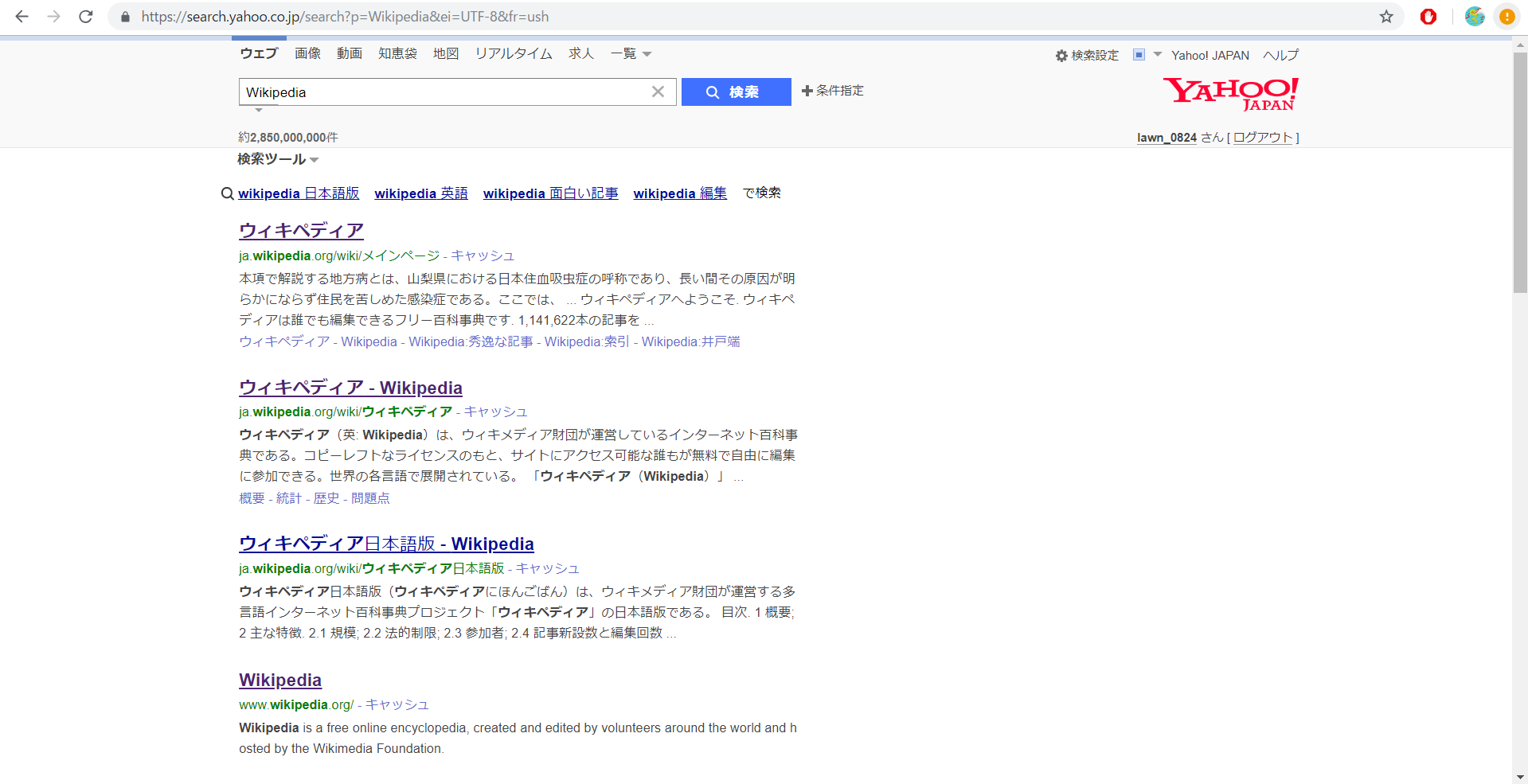Open 条件指定 advanced search options
The width and height of the screenshot is (1528, 784).
832,91
